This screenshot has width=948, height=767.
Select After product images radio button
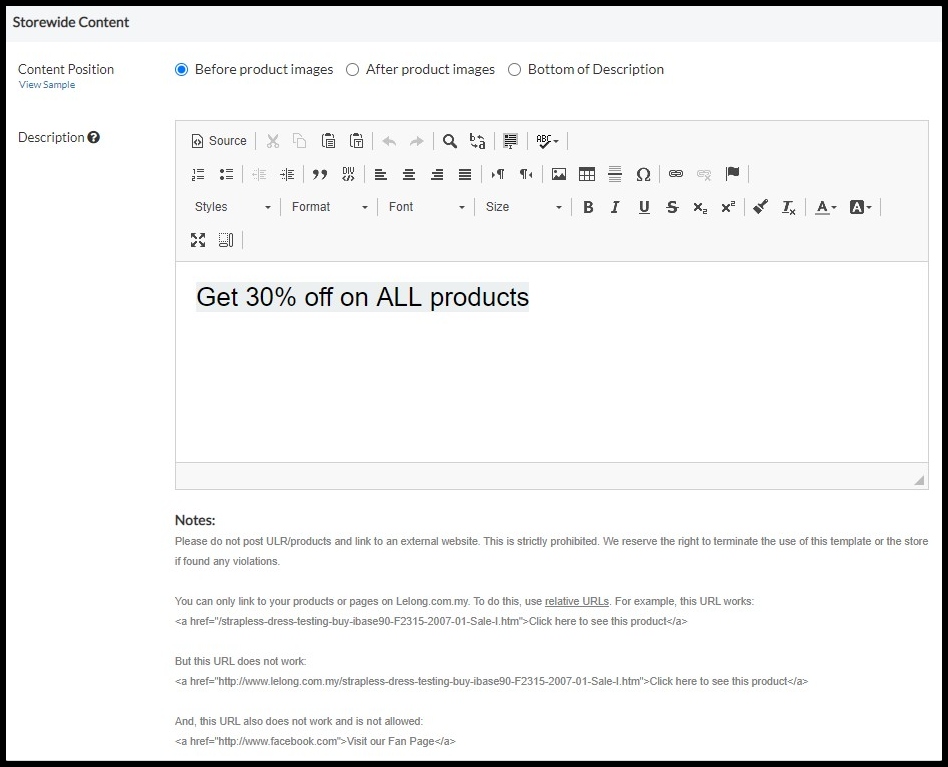(x=352, y=70)
